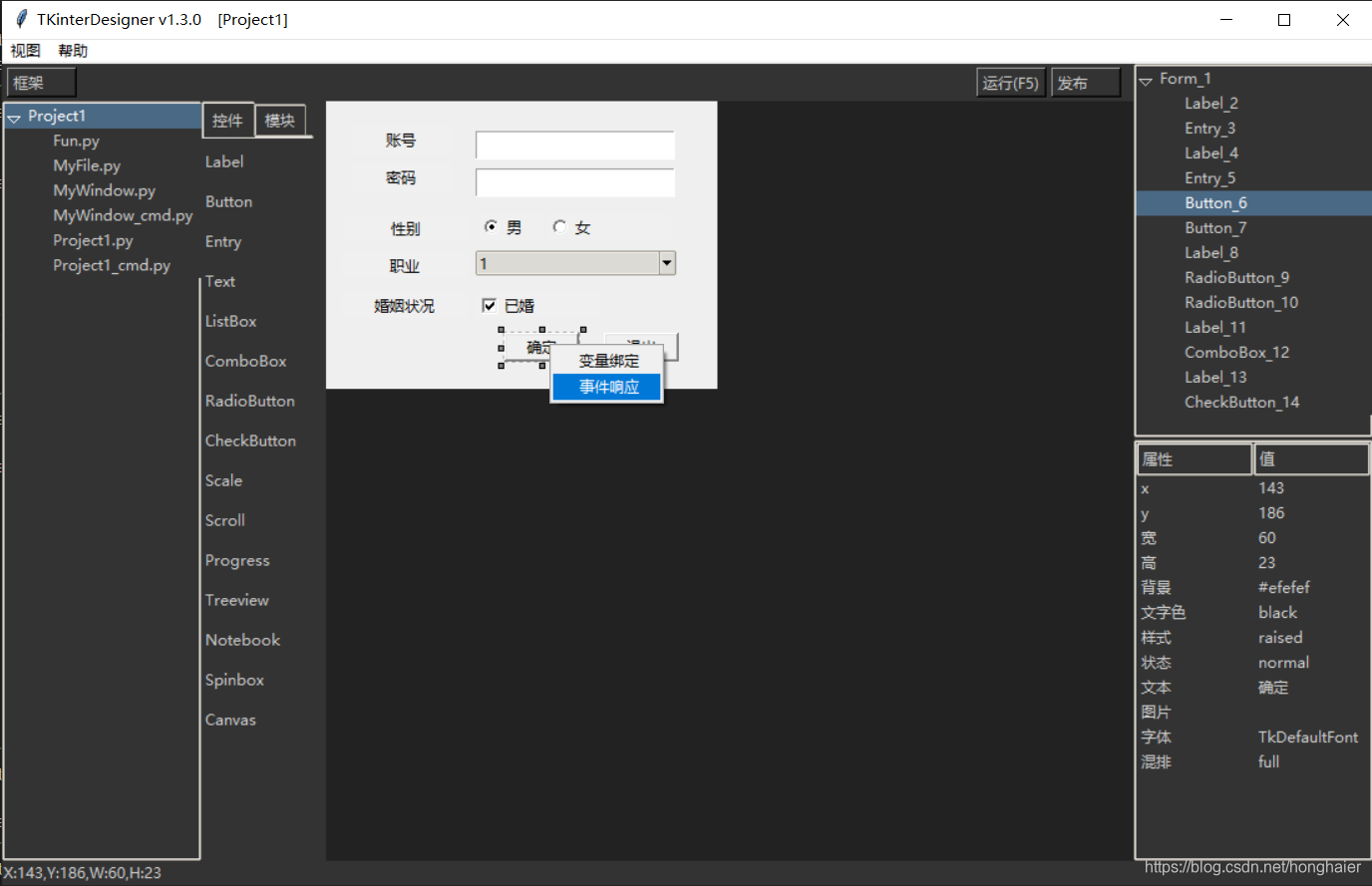Select Label_4 in the widget tree
The image size is (1372, 886).
1211,153
